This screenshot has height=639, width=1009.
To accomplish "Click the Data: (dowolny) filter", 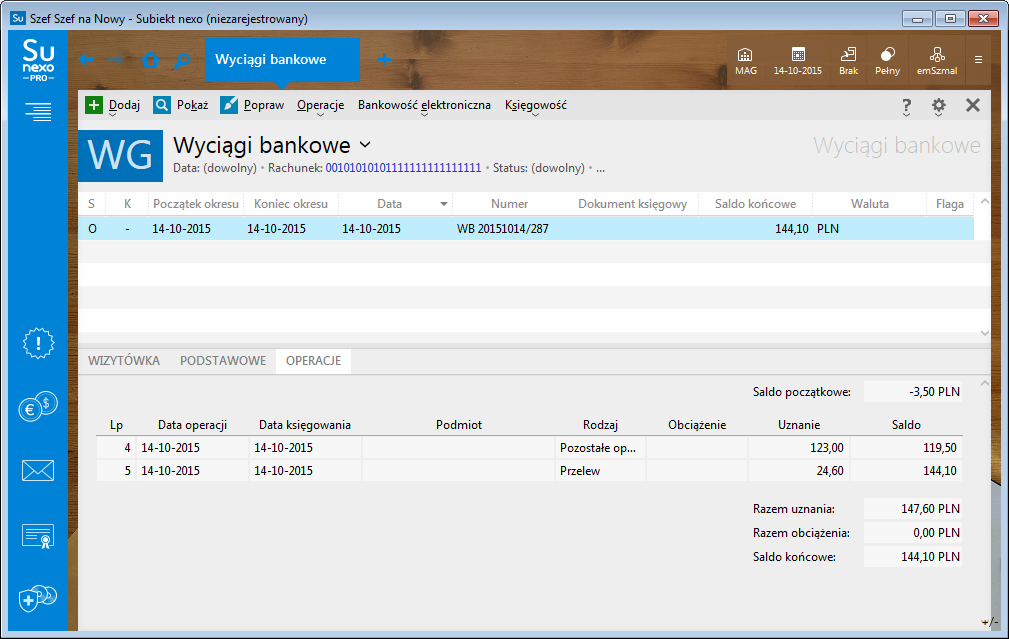I will tap(214, 168).
